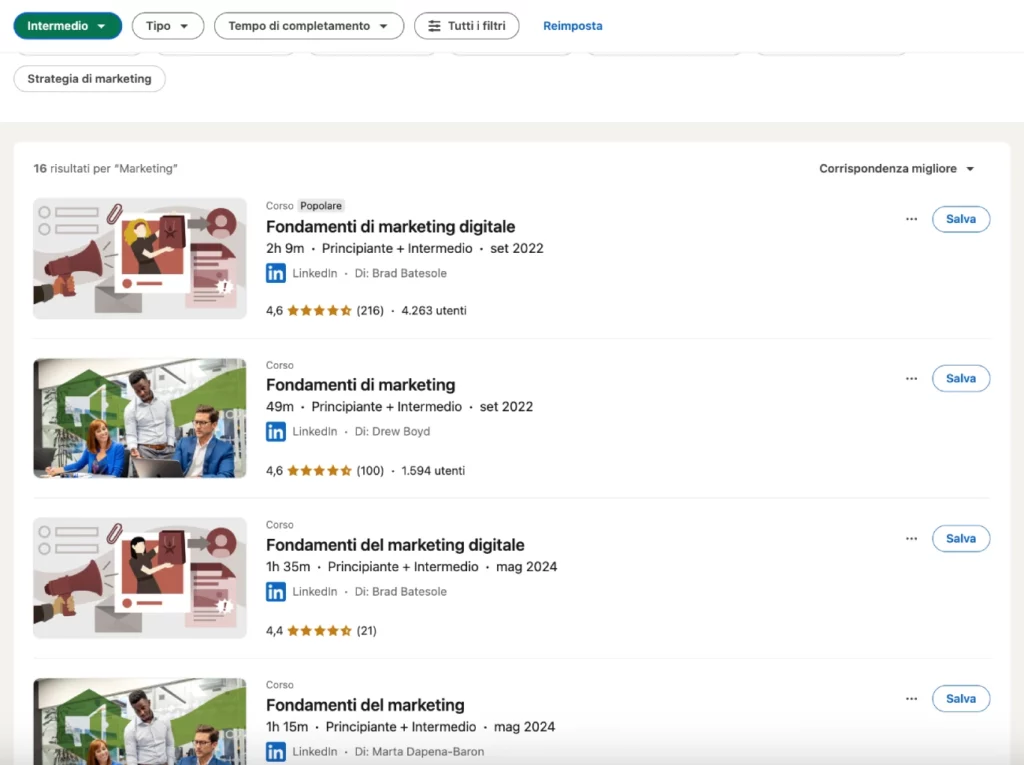Open course title Fondamenti del marketing digitale

pyautogui.click(x=395, y=545)
